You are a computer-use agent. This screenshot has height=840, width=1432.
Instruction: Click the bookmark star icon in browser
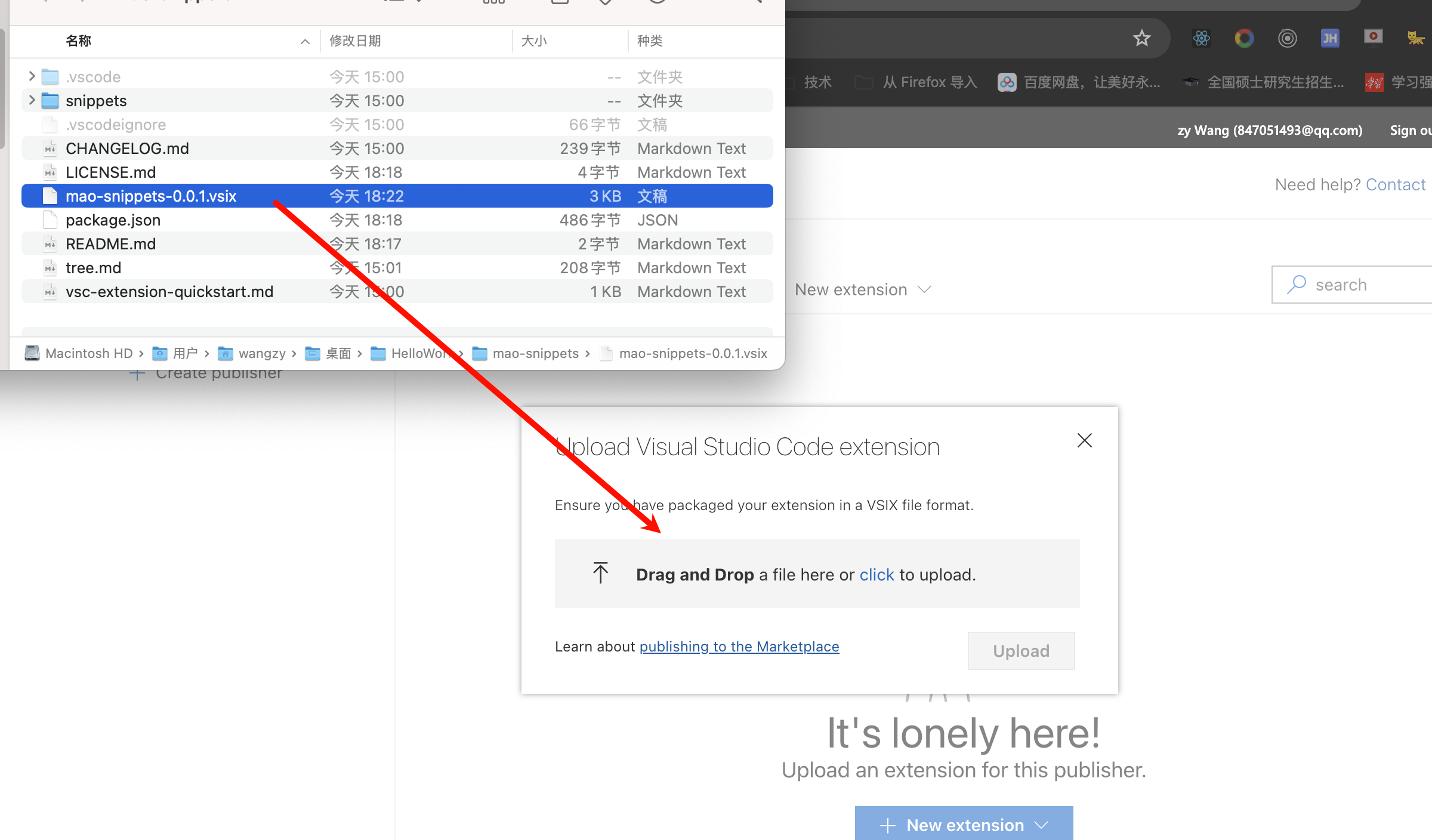tap(1141, 38)
